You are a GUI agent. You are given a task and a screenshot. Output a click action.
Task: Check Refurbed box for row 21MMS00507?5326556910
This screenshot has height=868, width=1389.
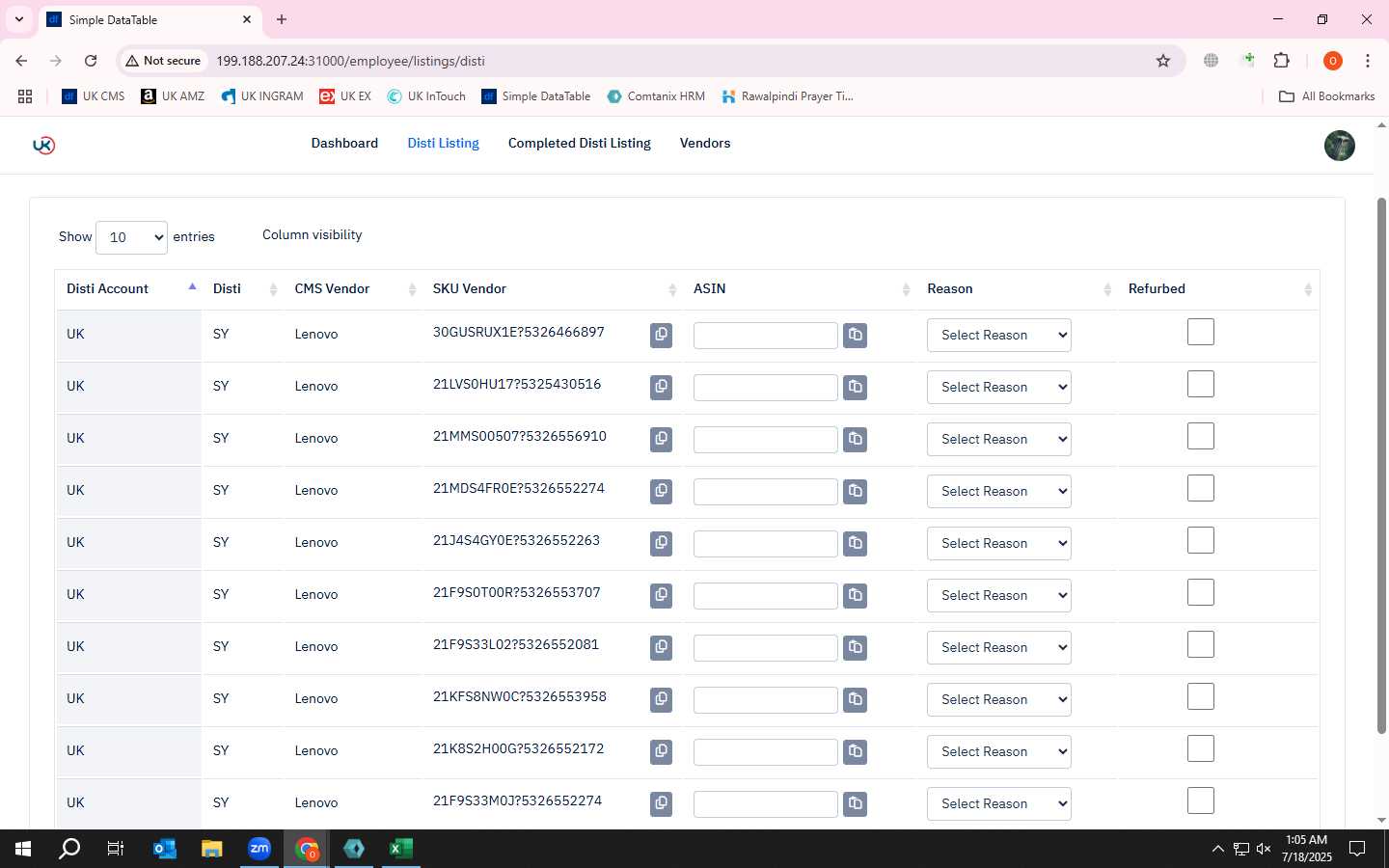[x=1200, y=436]
